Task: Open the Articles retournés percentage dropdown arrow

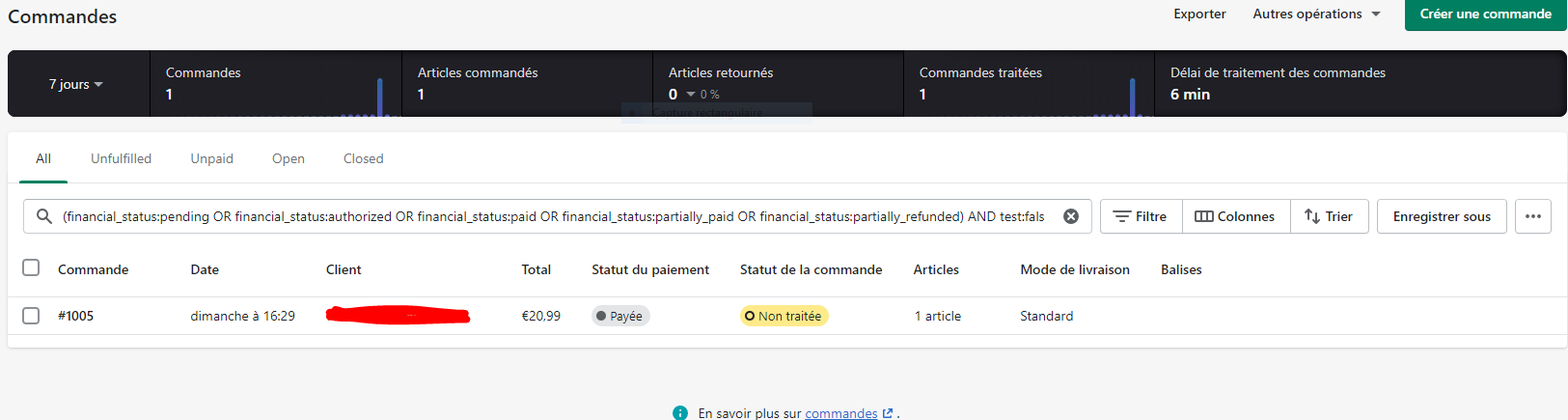Action: pos(691,95)
